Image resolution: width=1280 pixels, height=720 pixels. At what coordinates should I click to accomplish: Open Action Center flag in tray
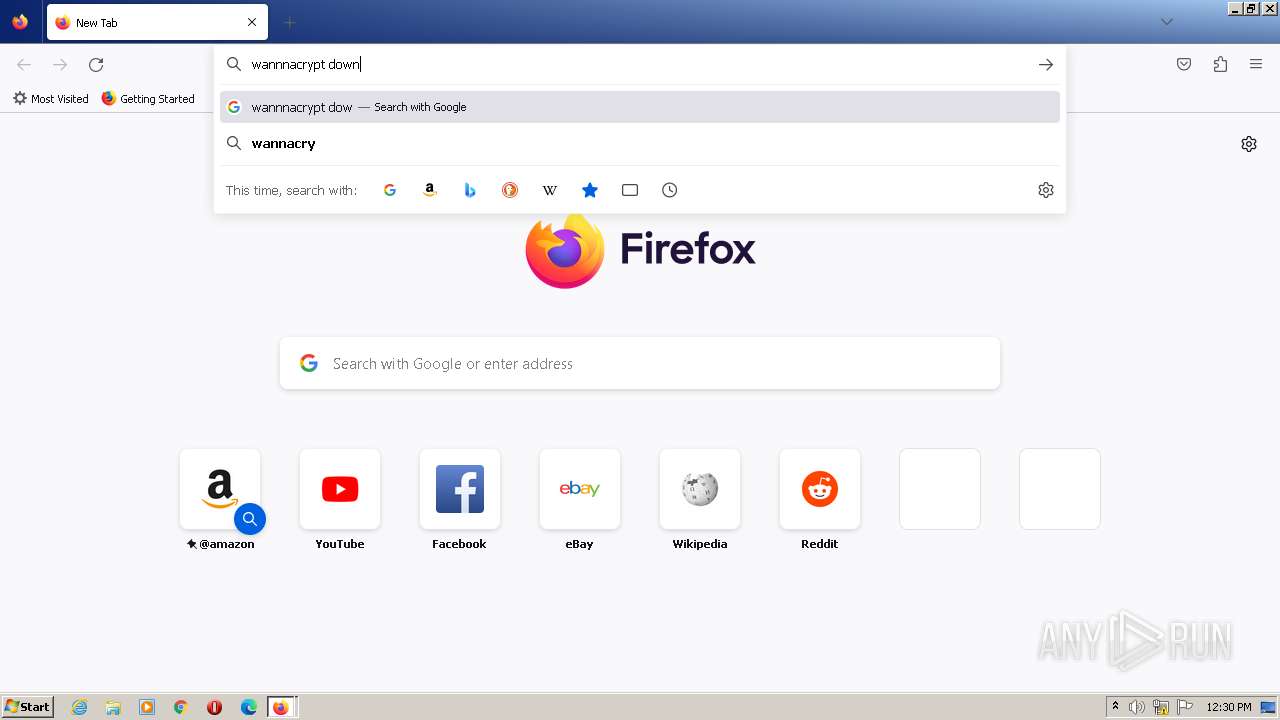(1185, 707)
